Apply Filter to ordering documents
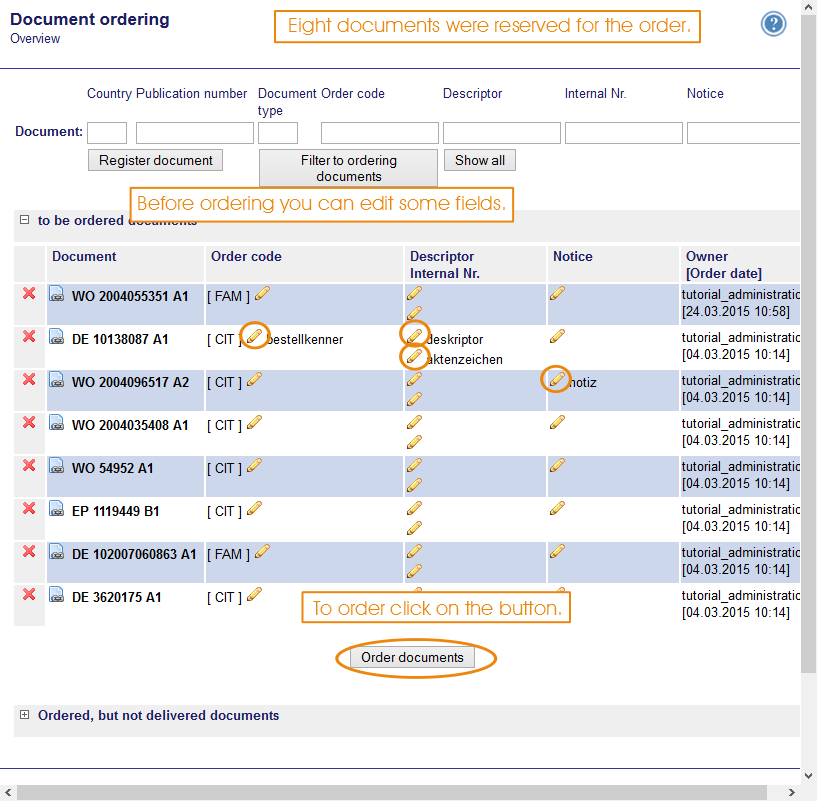The image size is (817, 801). tap(349, 168)
